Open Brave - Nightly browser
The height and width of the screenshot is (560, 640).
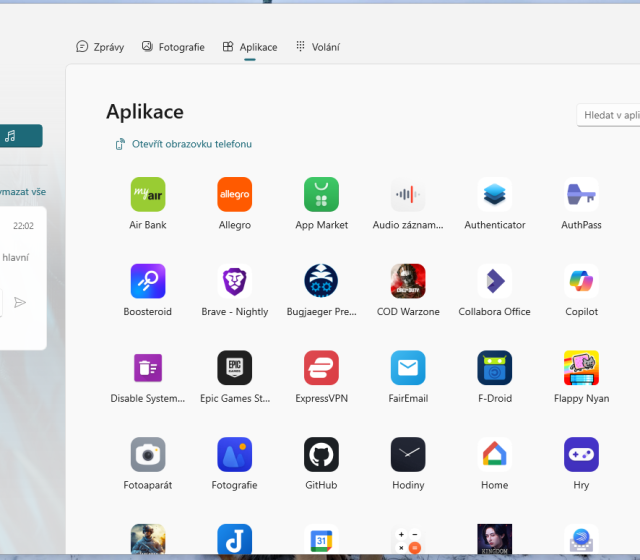tap(235, 281)
